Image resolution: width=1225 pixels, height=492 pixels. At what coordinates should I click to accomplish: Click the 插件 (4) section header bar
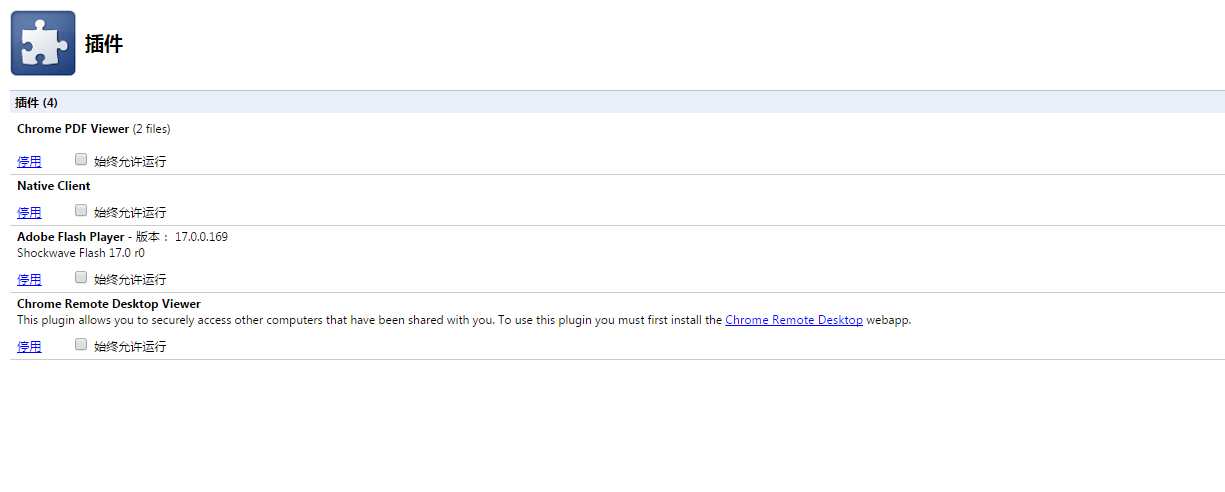37,102
